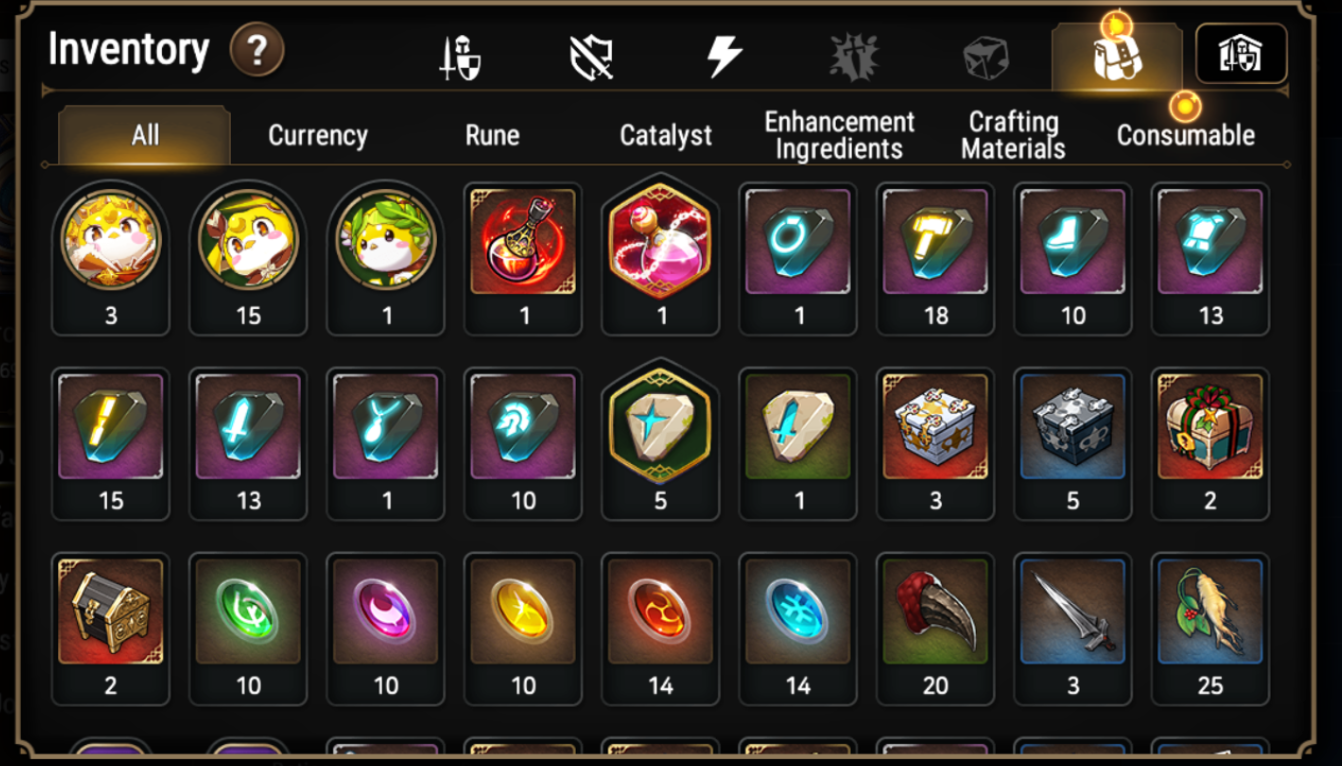This screenshot has width=1342, height=766.
Task: Select the sword and shield equipment icon
Action: click(460, 57)
